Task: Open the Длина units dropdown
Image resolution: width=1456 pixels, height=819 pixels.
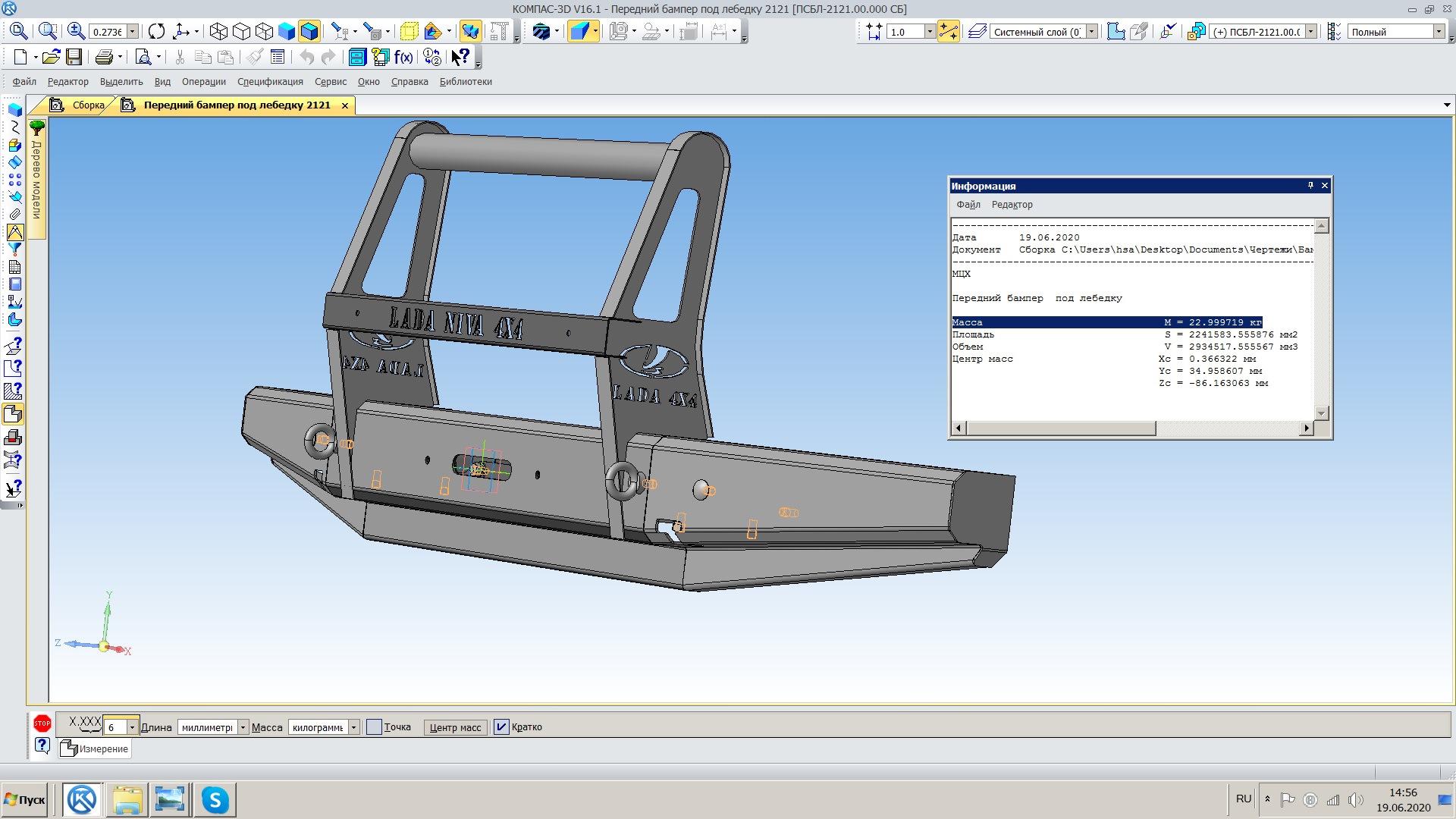Action: pos(243,727)
